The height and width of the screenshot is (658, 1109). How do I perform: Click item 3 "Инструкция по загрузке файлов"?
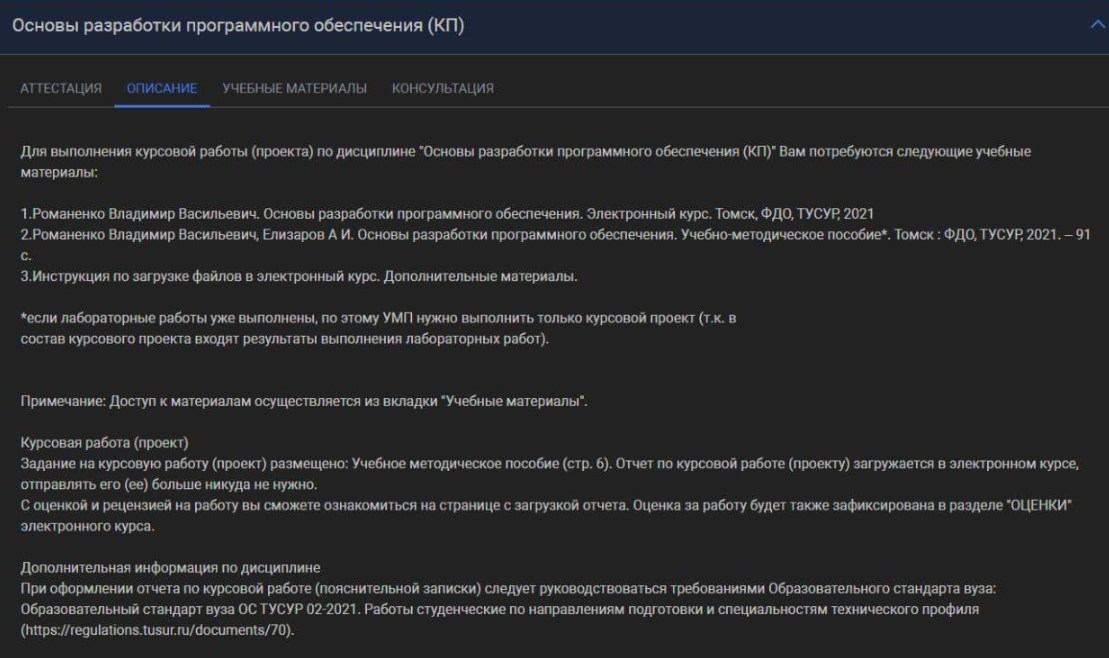point(299,276)
